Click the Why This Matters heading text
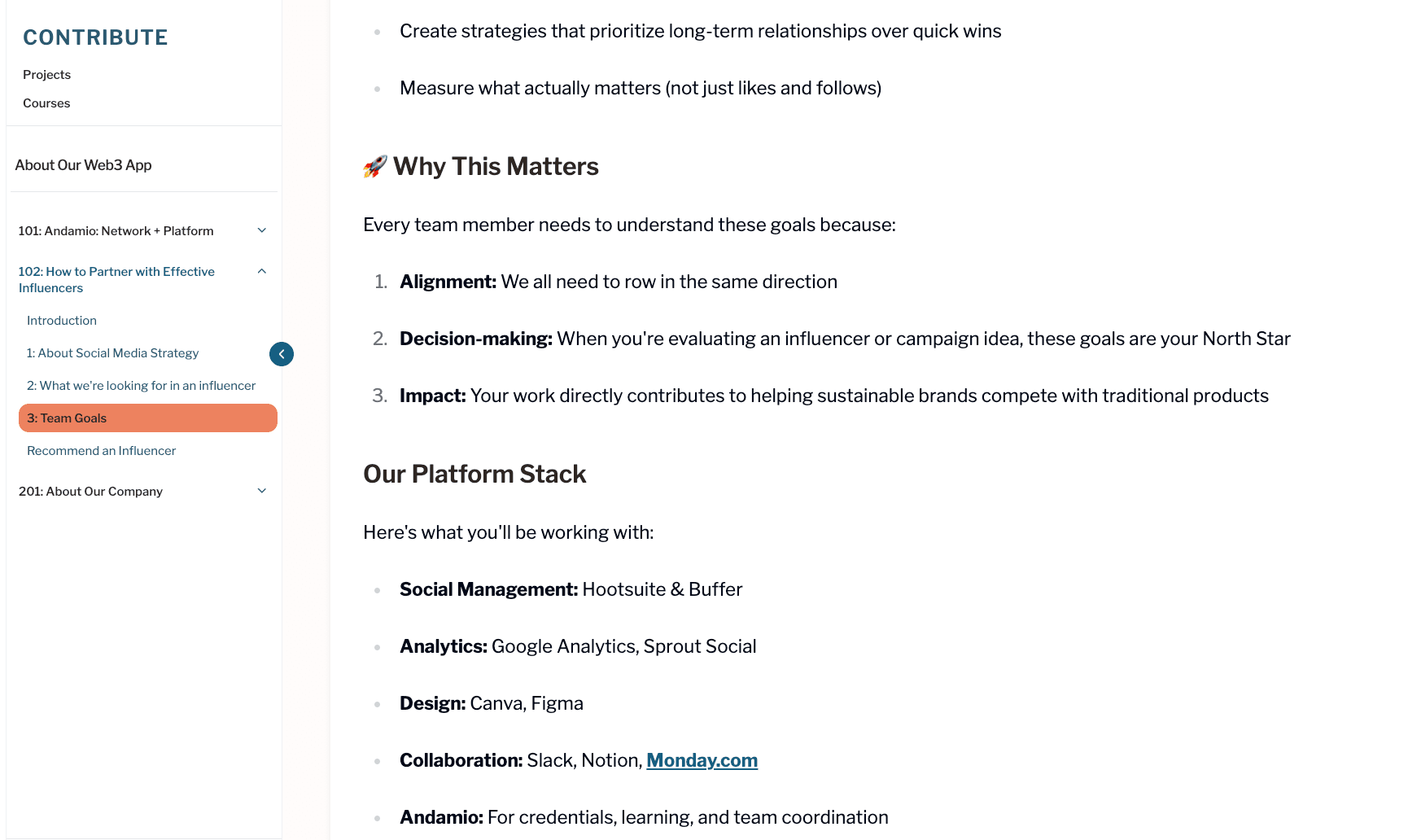This screenshot has width=1408, height=840. coord(496,167)
